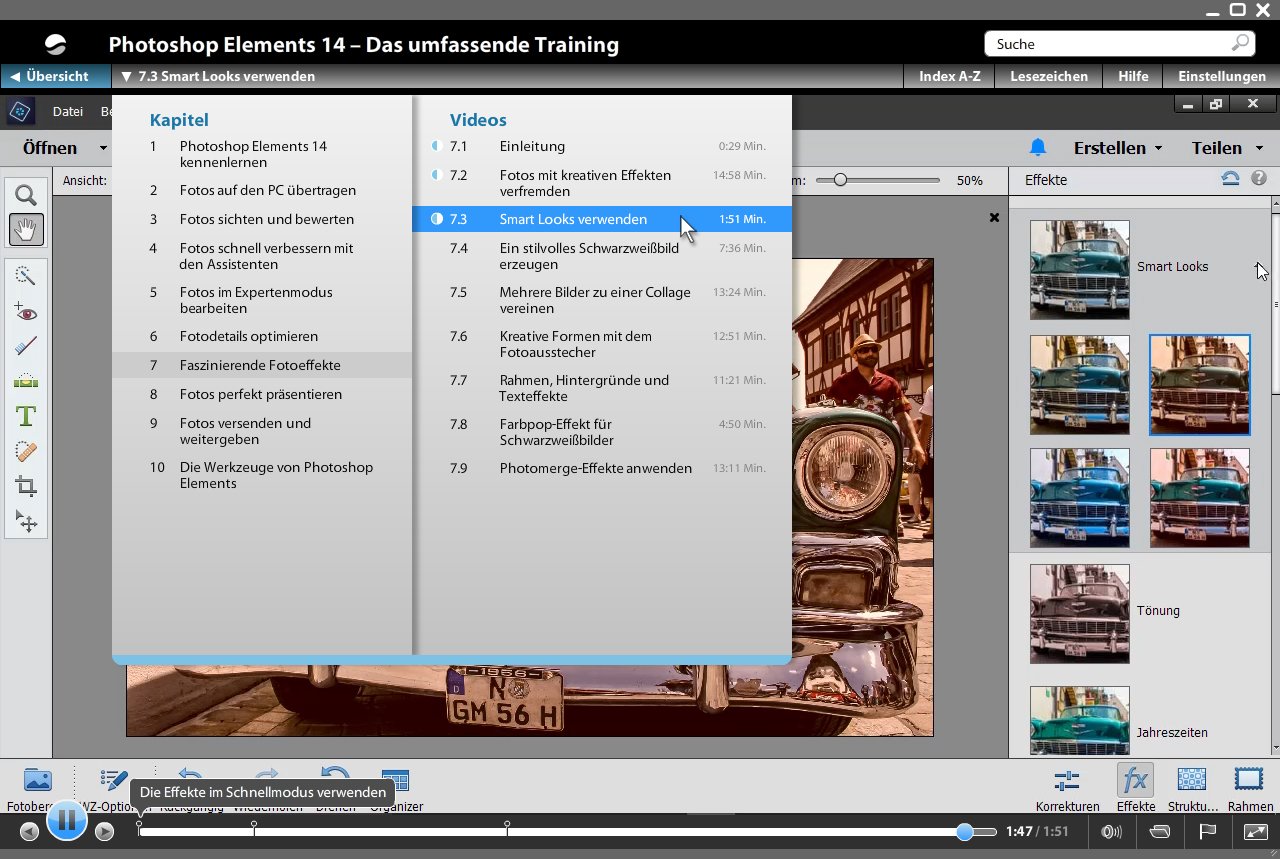Select the Hand tool
Screen dimensions: 1280x859
(26, 229)
